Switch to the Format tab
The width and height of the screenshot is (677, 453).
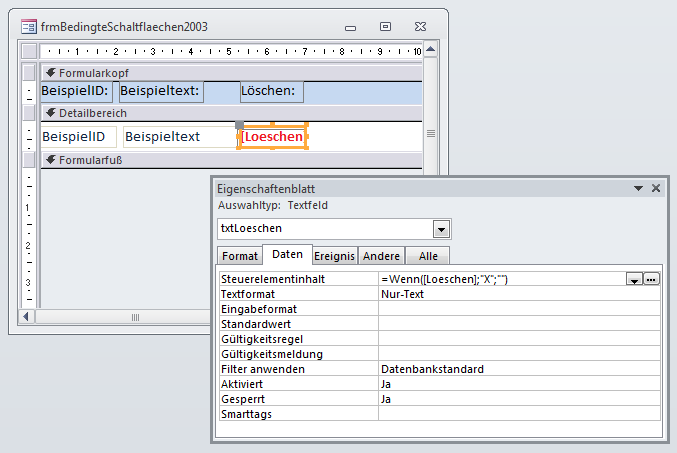pos(239,256)
